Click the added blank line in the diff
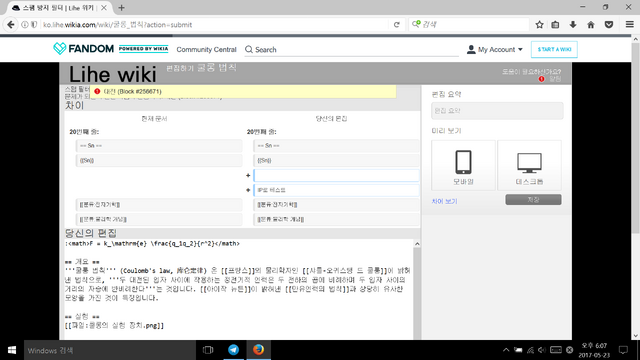640x360 pixels. (x=336, y=175)
